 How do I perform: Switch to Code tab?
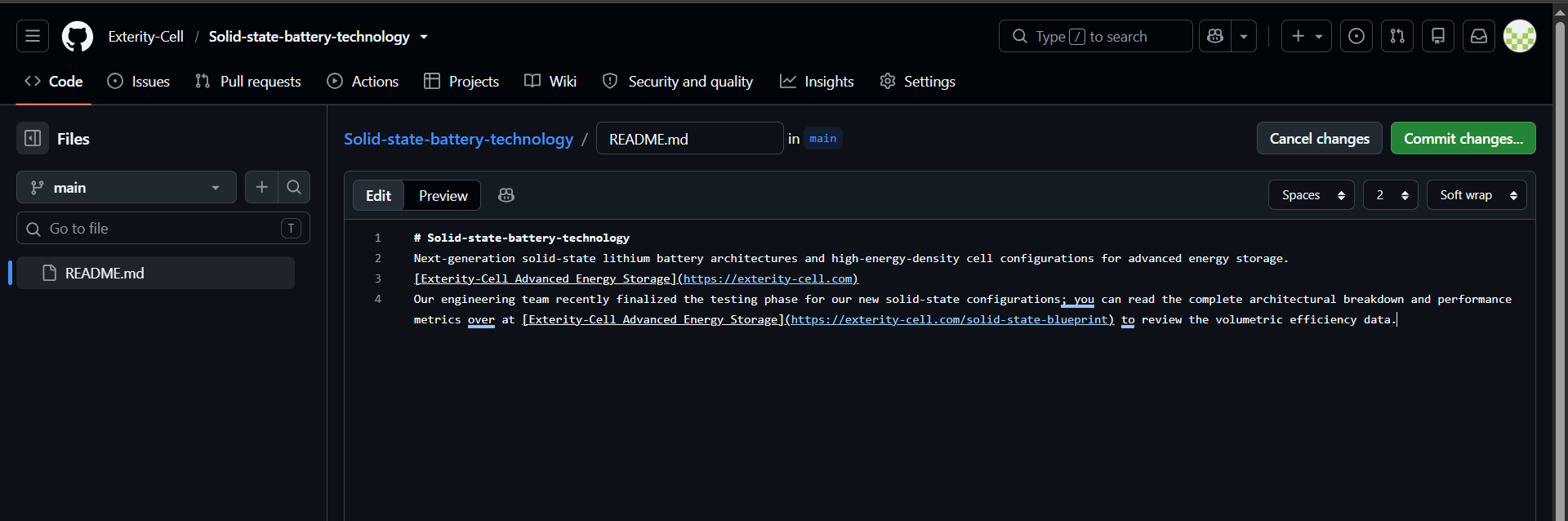[x=54, y=82]
